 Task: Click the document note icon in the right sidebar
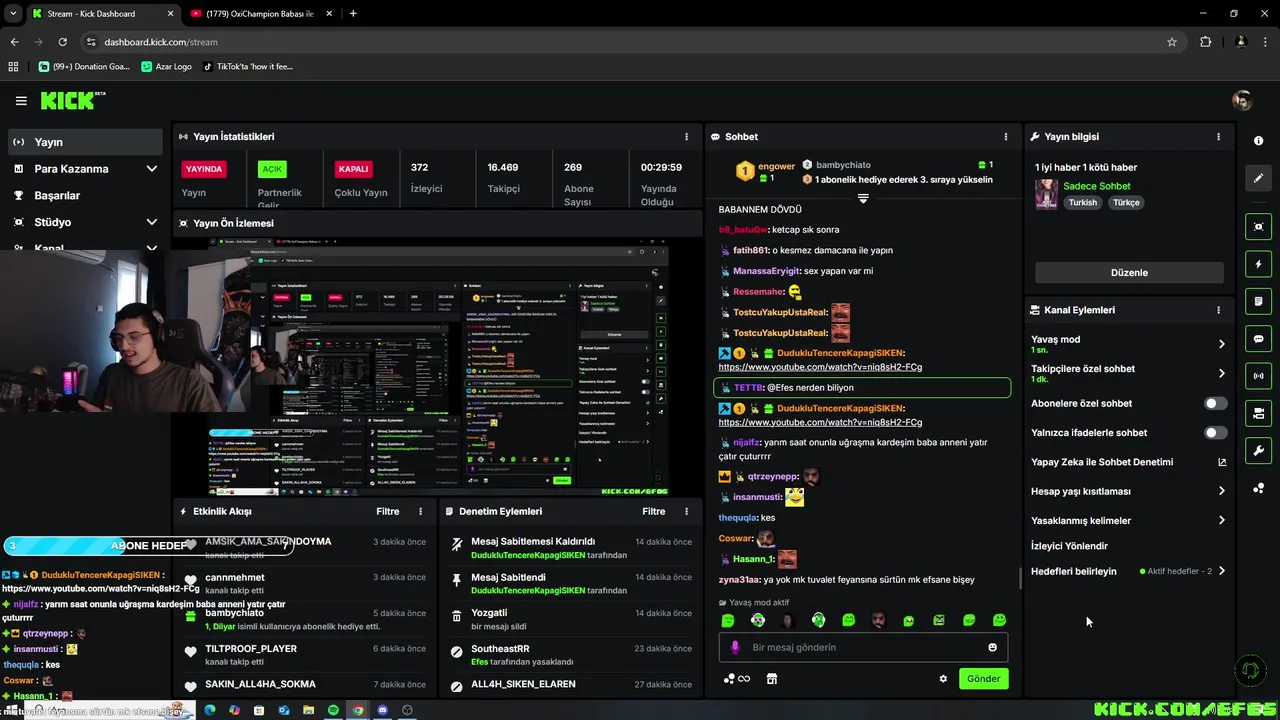[x=1258, y=301]
